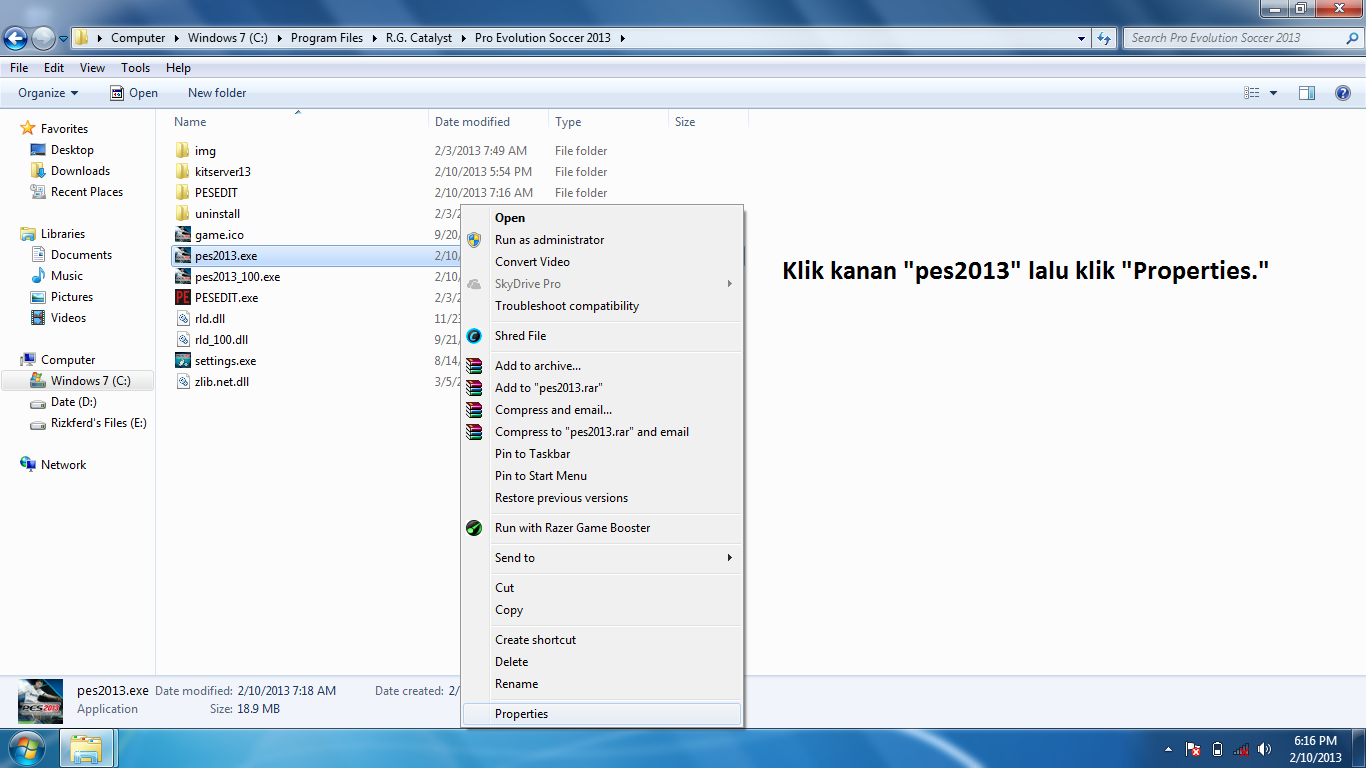Select the rld.dll file icon

point(182,319)
